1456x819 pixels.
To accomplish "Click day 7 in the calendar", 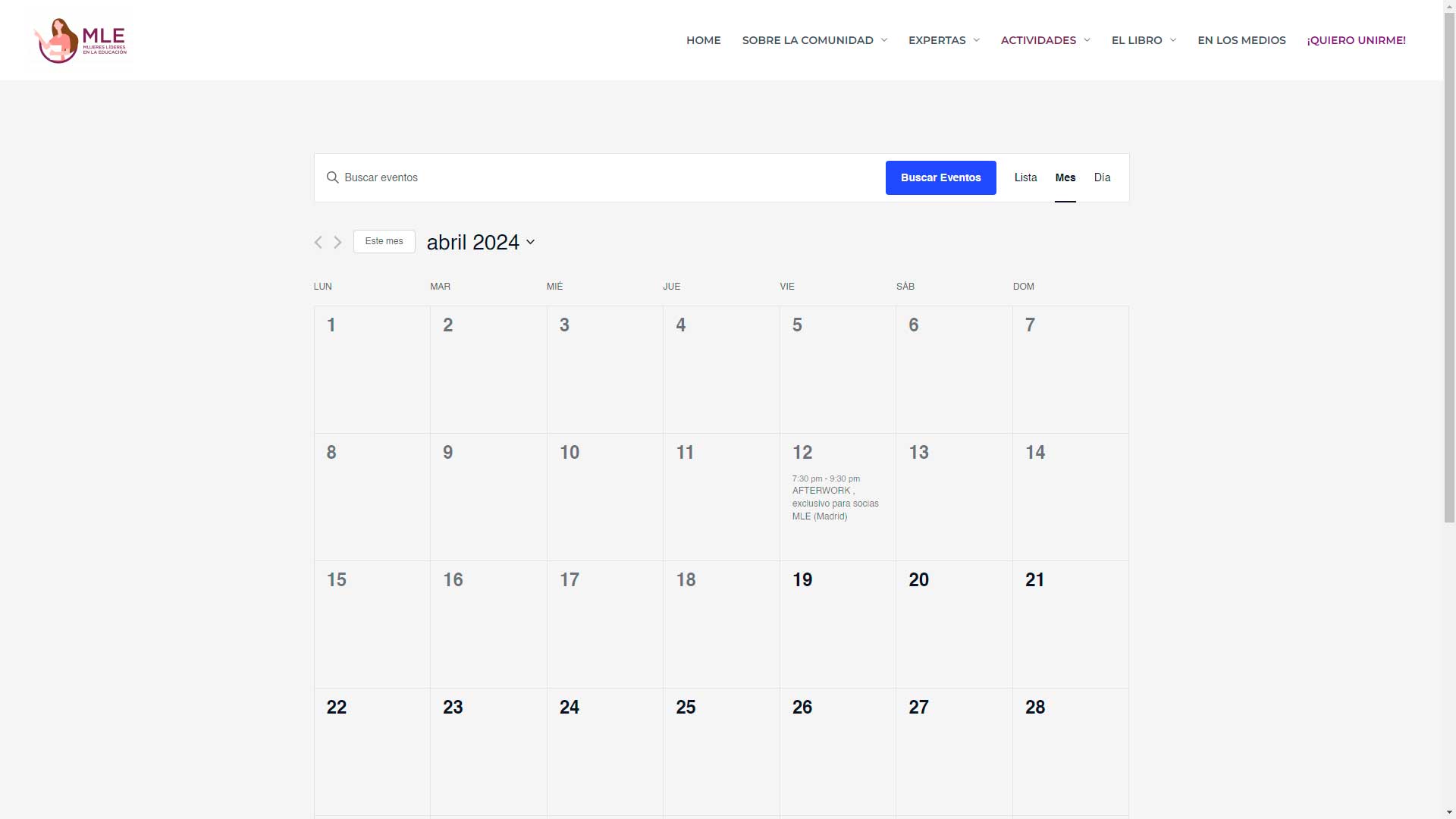I will [1030, 325].
